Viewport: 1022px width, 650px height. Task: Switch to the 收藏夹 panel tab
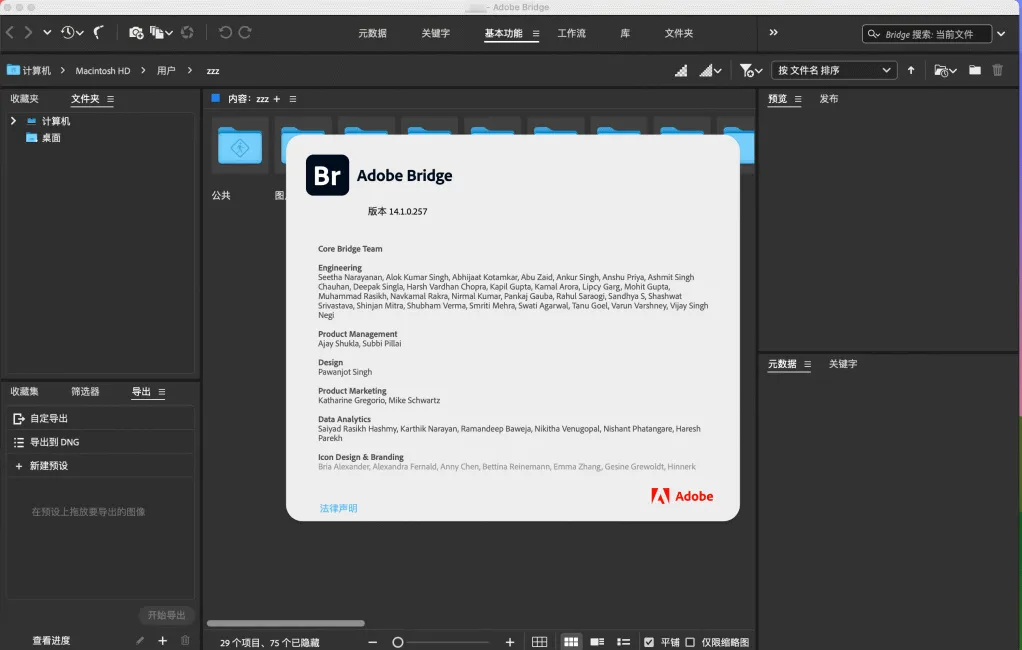pos(24,99)
